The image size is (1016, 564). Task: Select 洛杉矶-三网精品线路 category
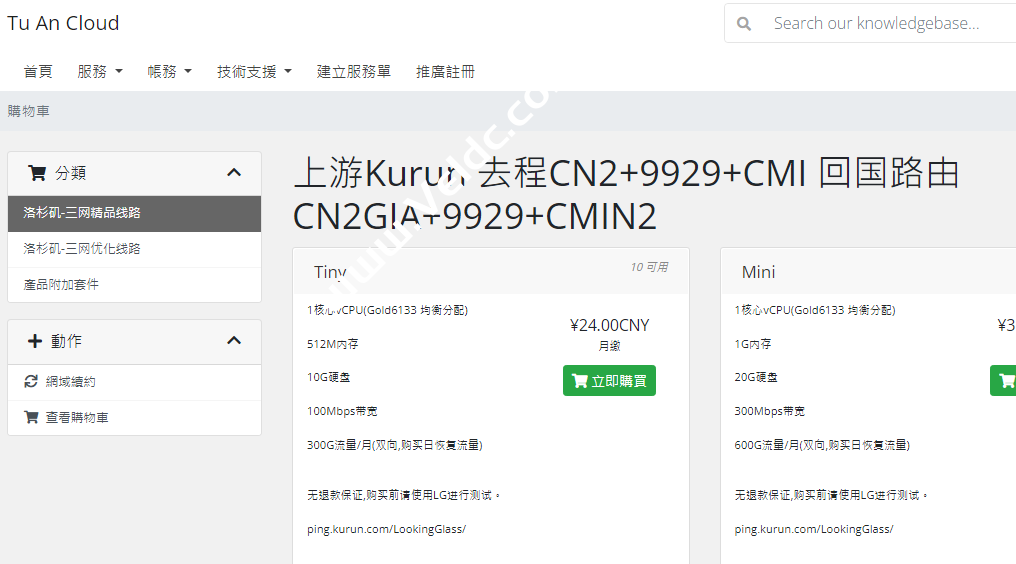(x=134, y=213)
